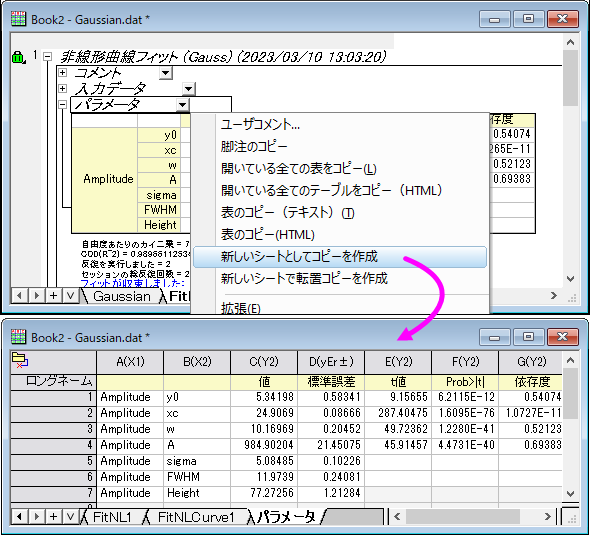Viewport: 590px width, 535px height.
Task: Collapse the パラメータ tree node
Action: pyautogui.click(x=62, y=105)
